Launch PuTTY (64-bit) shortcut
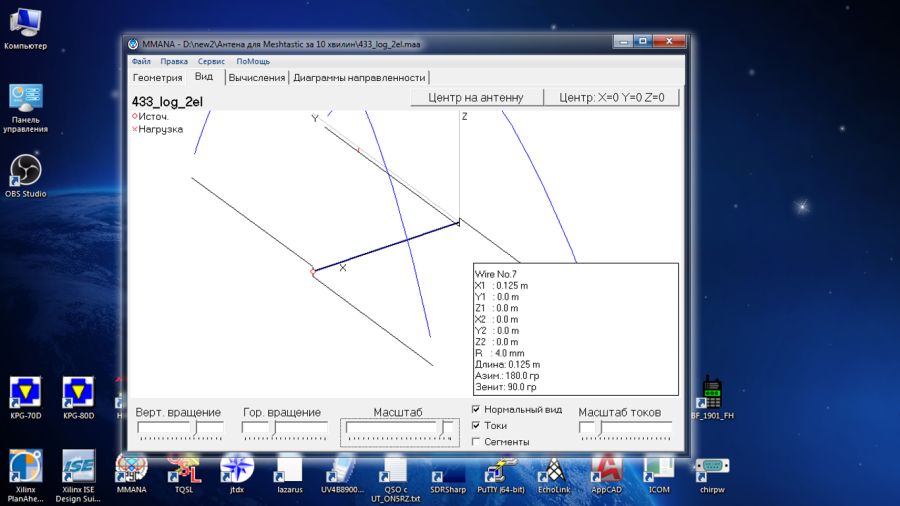The height and width of the screenshot is (506, 900). pos(501,468)
